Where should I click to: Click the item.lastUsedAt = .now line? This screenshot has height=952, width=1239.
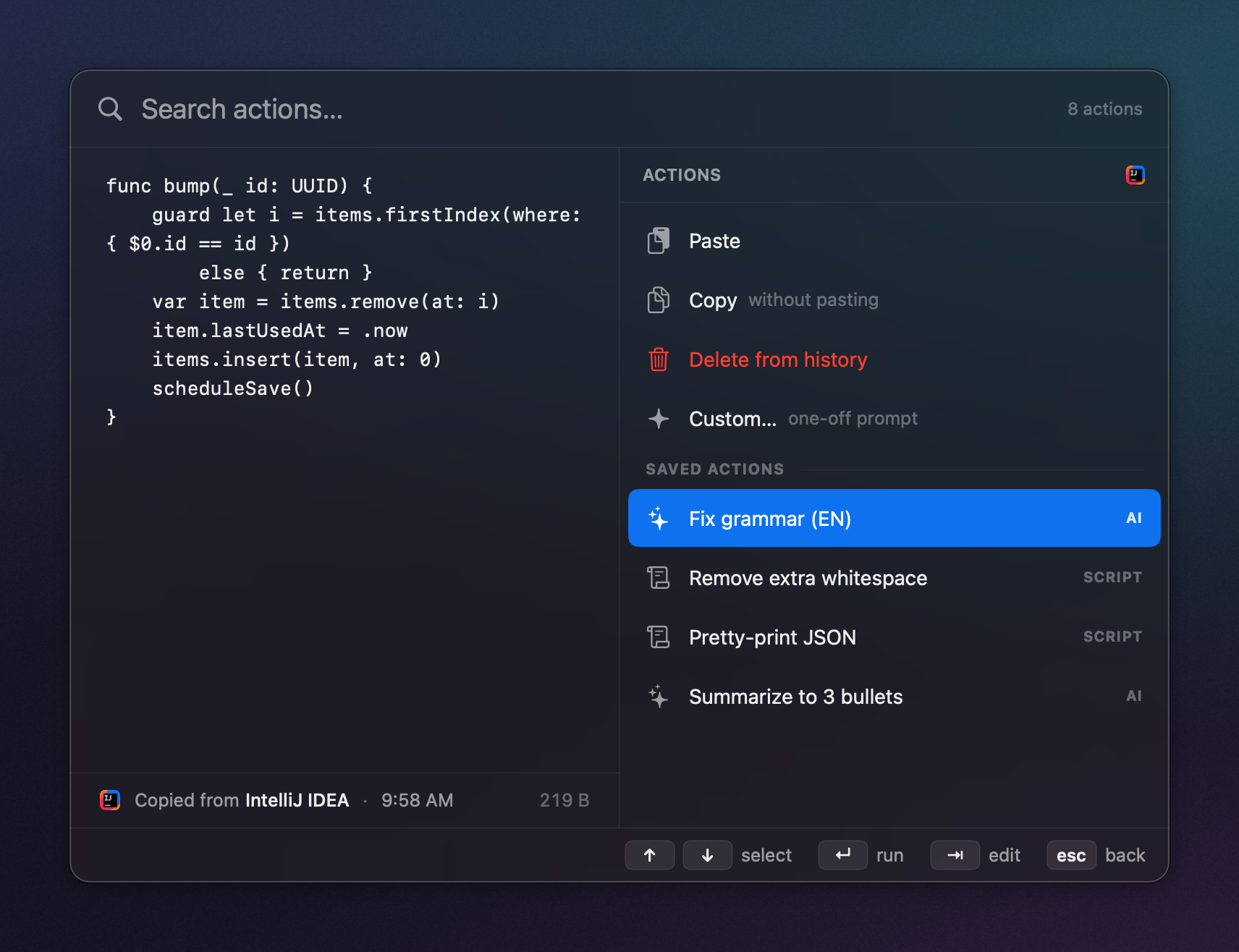coord(280,331)
